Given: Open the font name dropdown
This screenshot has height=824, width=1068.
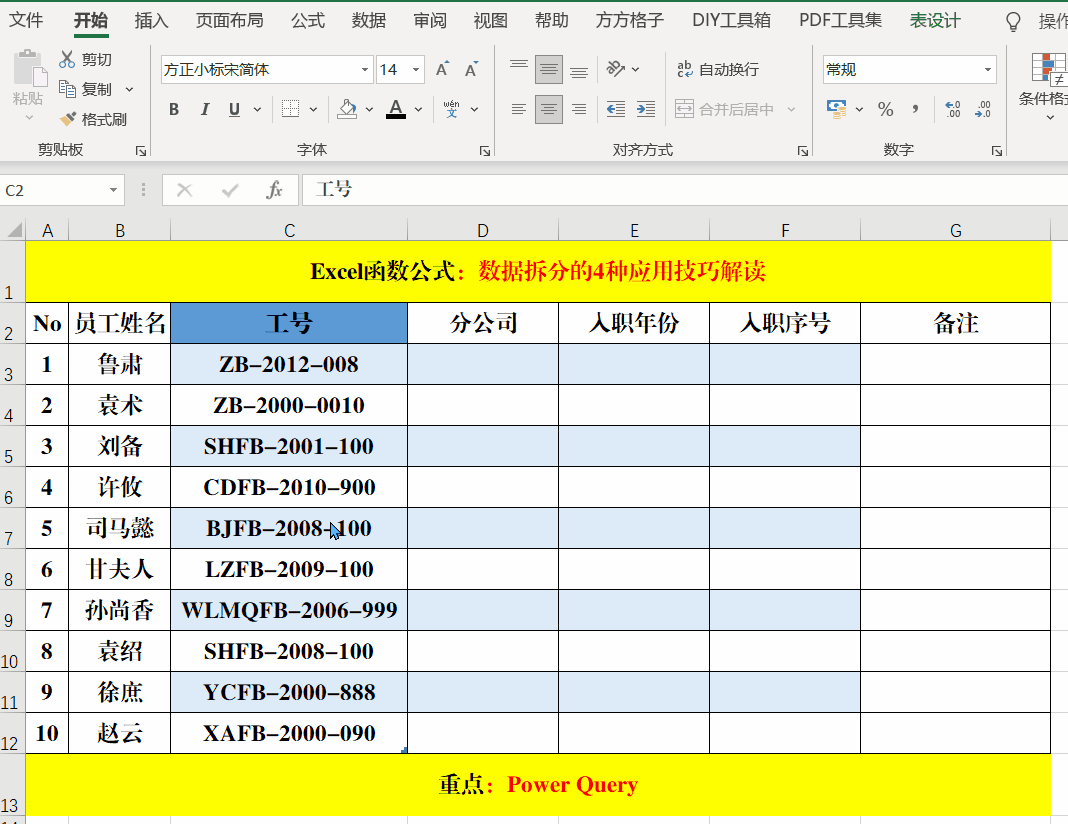Looking at the screenshot, I should [365, 69].
